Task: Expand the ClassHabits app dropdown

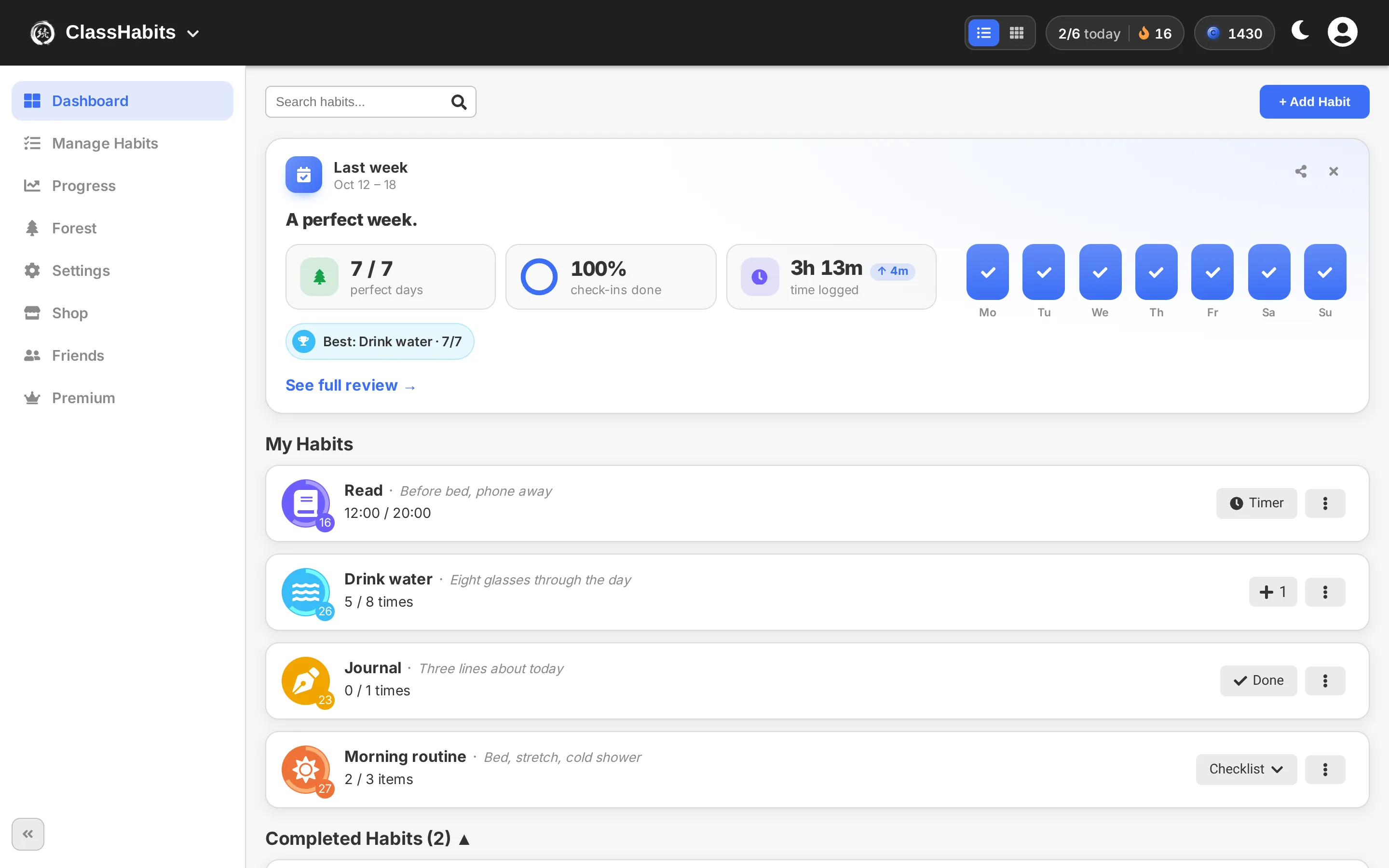Action: [193, 34]
